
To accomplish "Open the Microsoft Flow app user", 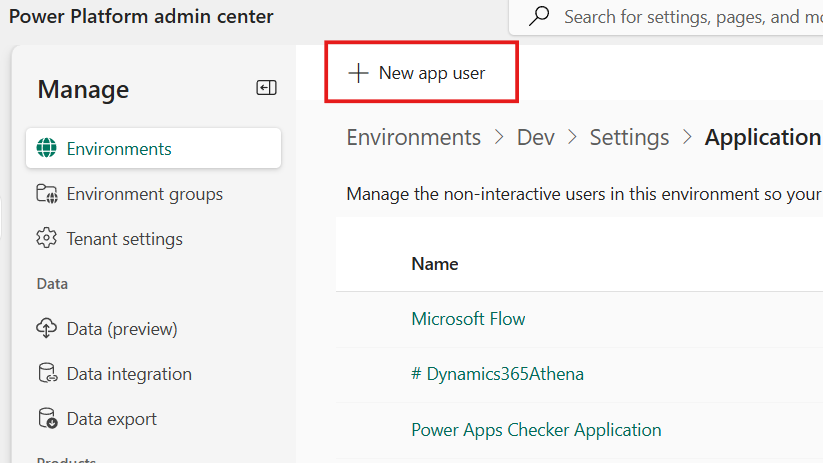I will 468,319.
